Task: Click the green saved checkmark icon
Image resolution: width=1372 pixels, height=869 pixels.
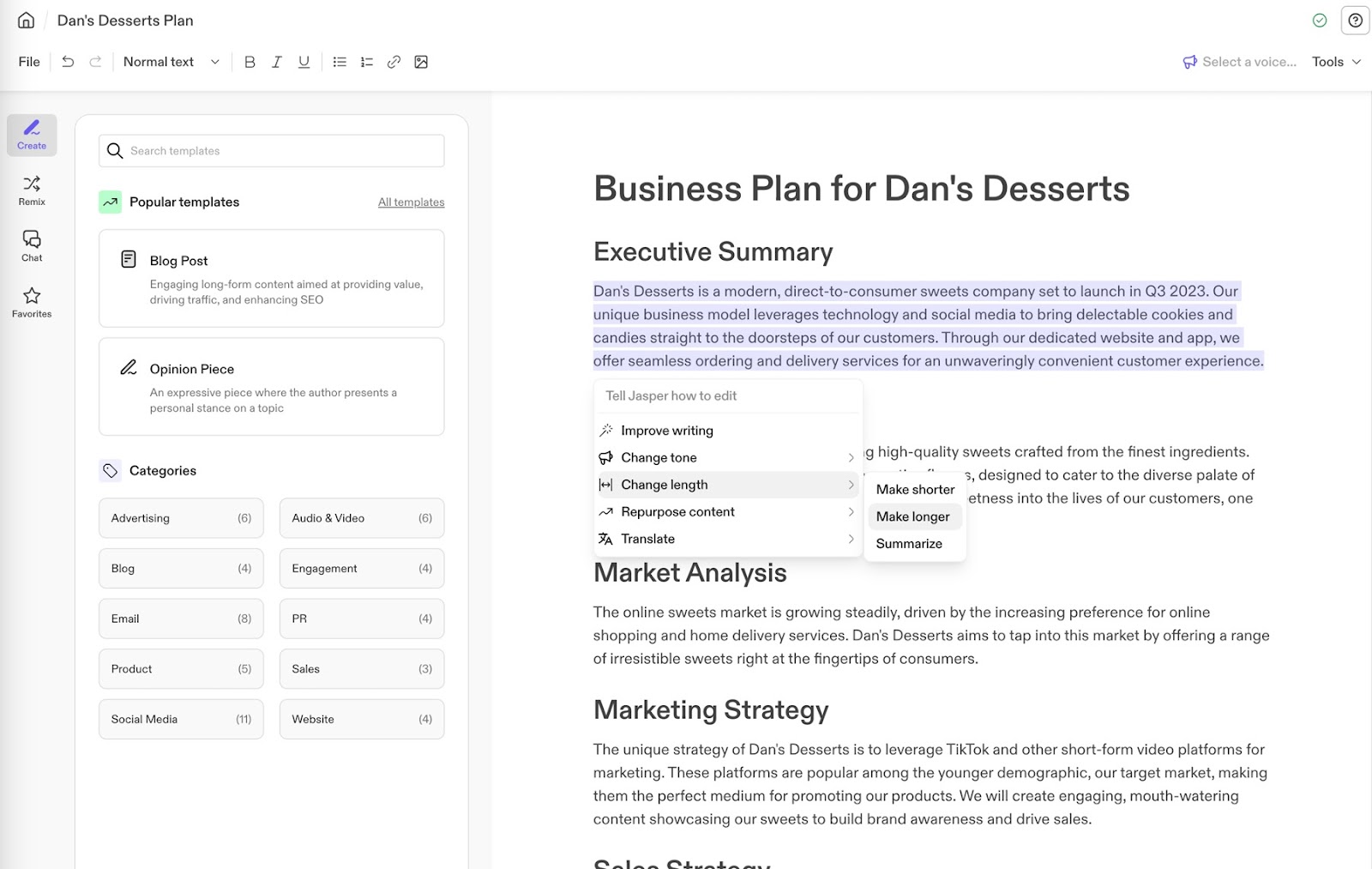Action: point(1320,21)
